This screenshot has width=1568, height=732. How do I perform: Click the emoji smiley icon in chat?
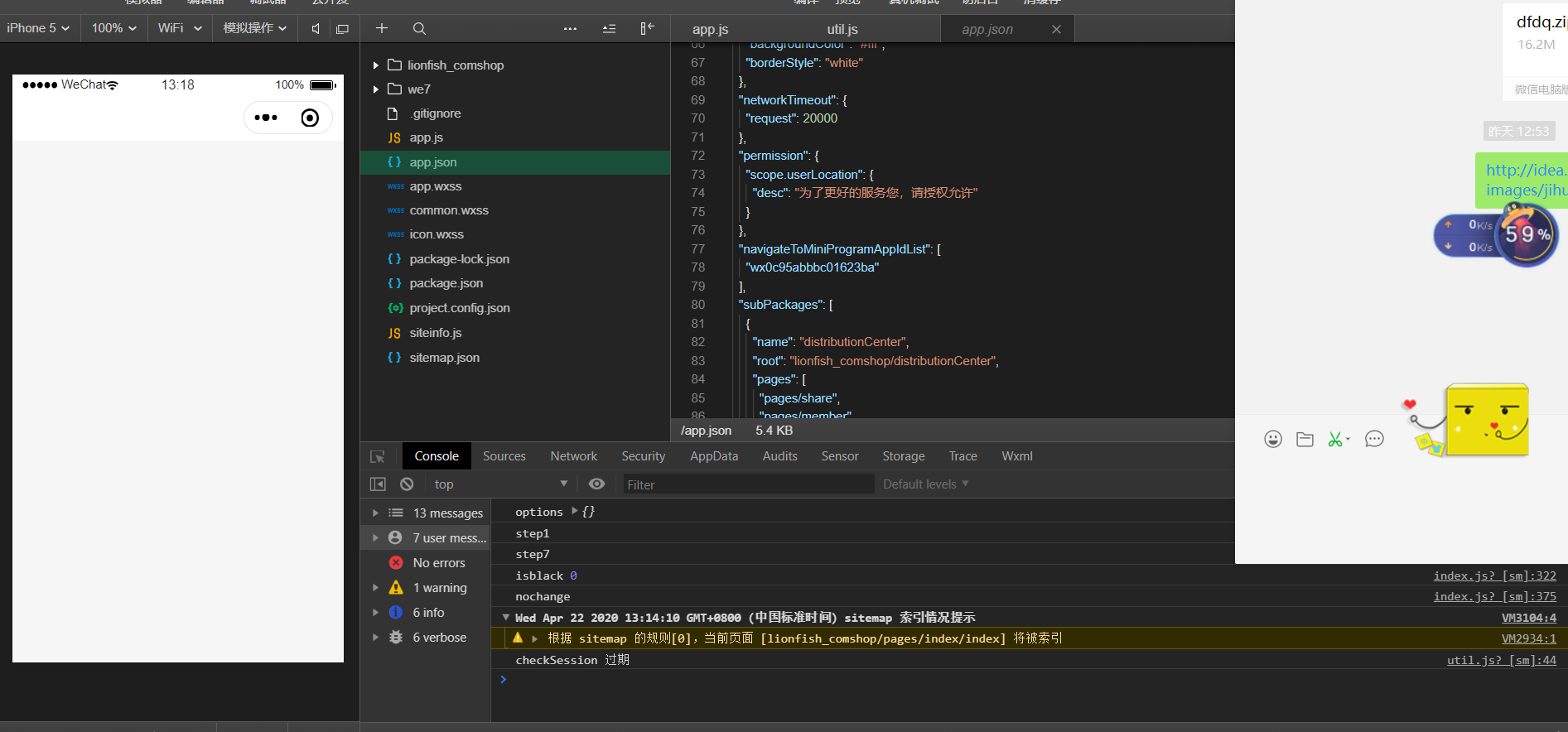tap(1273, 439)
